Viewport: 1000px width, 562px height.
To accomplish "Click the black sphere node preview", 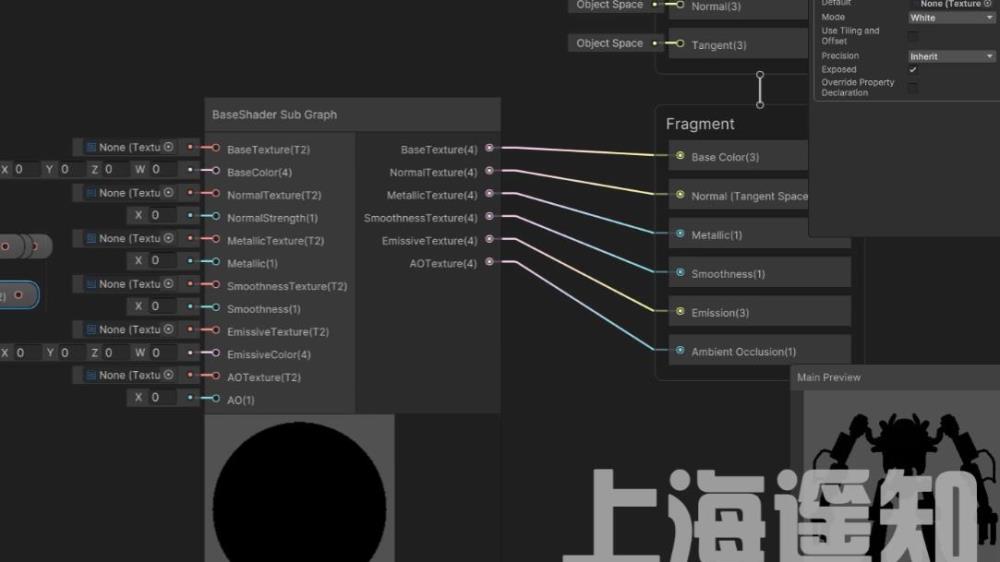I will (299, 490).
